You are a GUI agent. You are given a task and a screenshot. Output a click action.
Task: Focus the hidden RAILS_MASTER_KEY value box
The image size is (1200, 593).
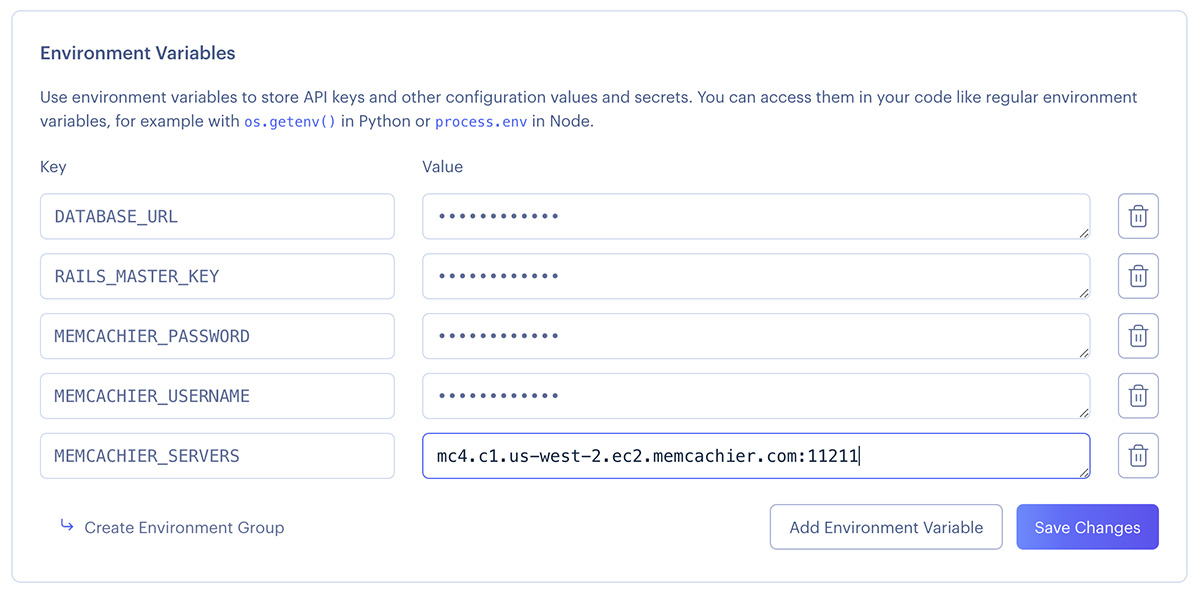pyautogui.click(x=755, y=276)
